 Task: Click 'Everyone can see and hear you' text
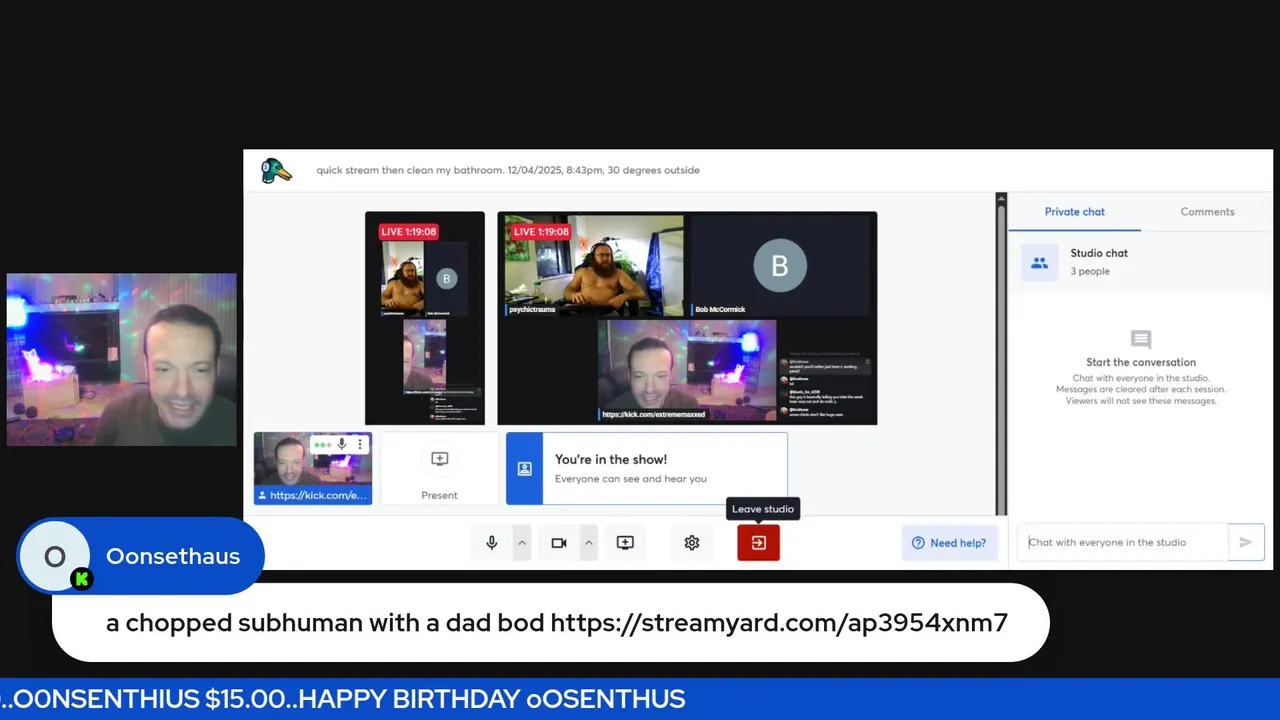(x=631, y=479)
